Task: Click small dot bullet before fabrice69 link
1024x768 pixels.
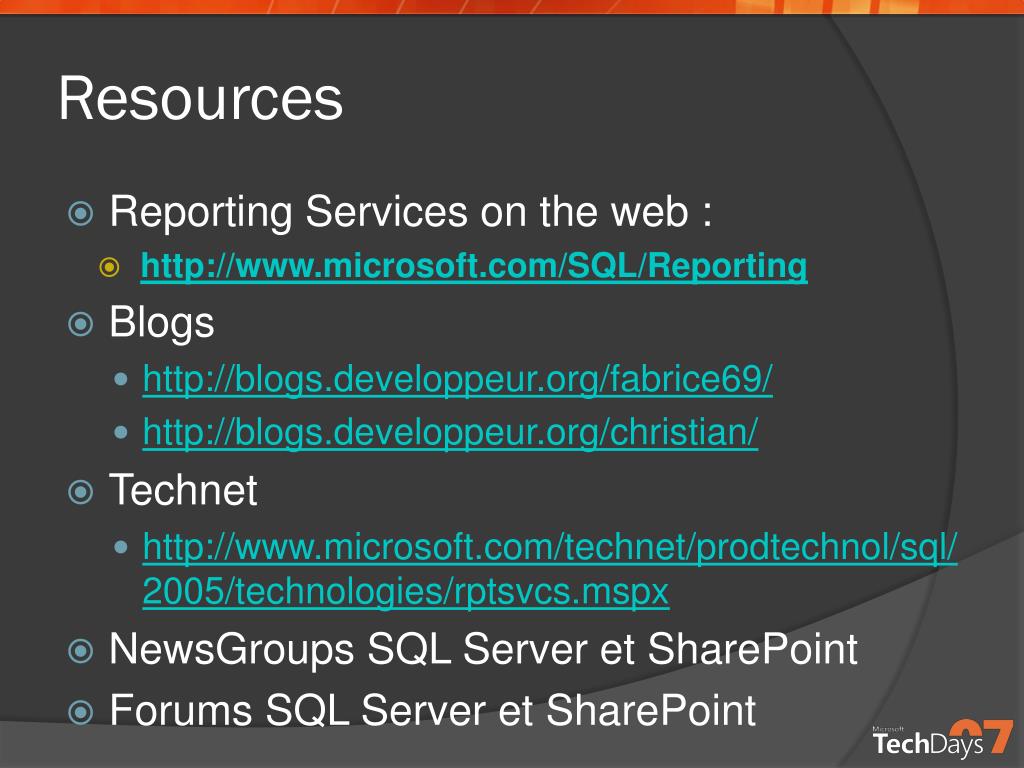Action: click(x=120, y=379)
